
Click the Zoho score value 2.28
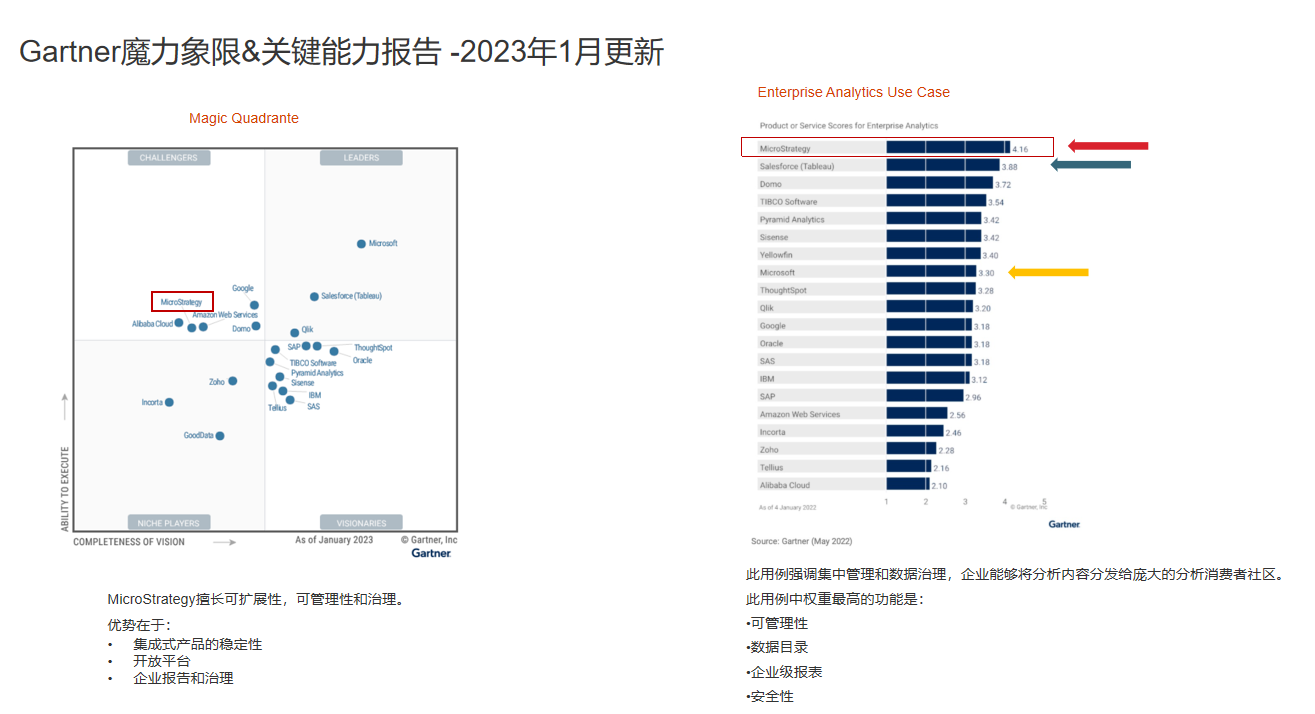pyautogui.click(x=946, y=451)
